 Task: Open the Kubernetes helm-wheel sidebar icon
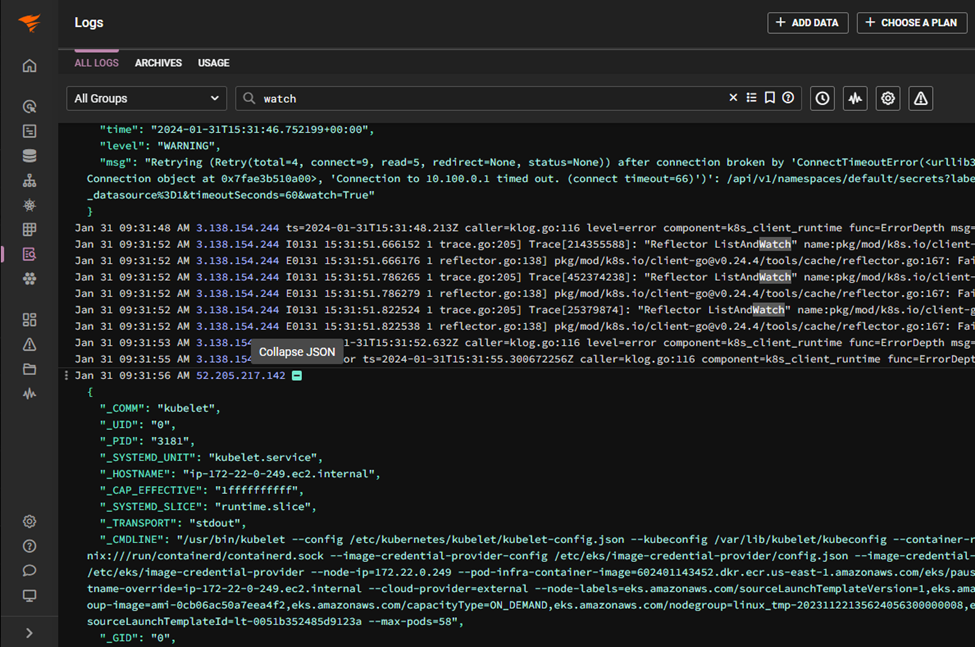(29, 205)
